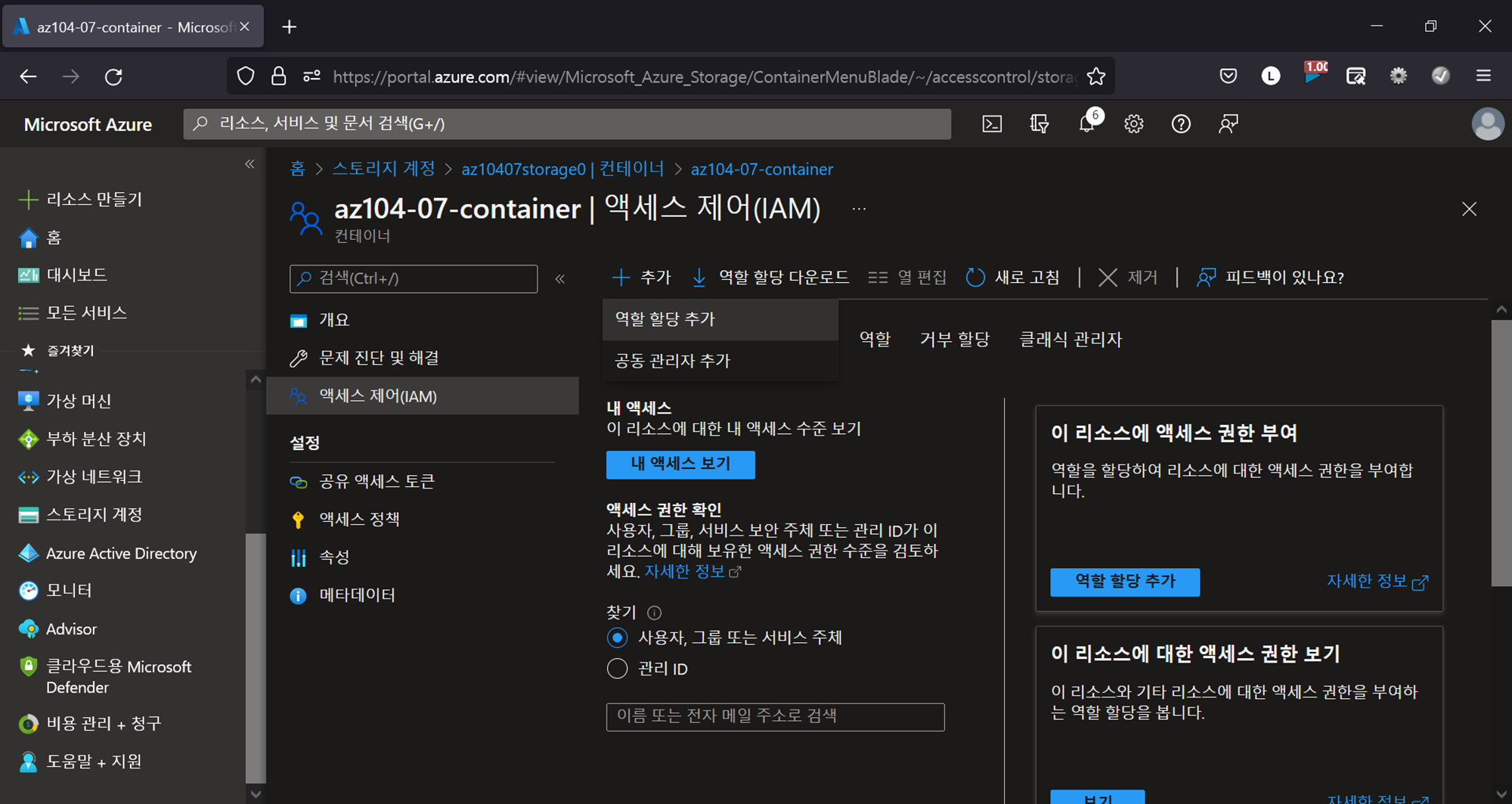This screenshot has height=804, width=1512.
Task: Open 속성 settings item
Action: (423, 557)
